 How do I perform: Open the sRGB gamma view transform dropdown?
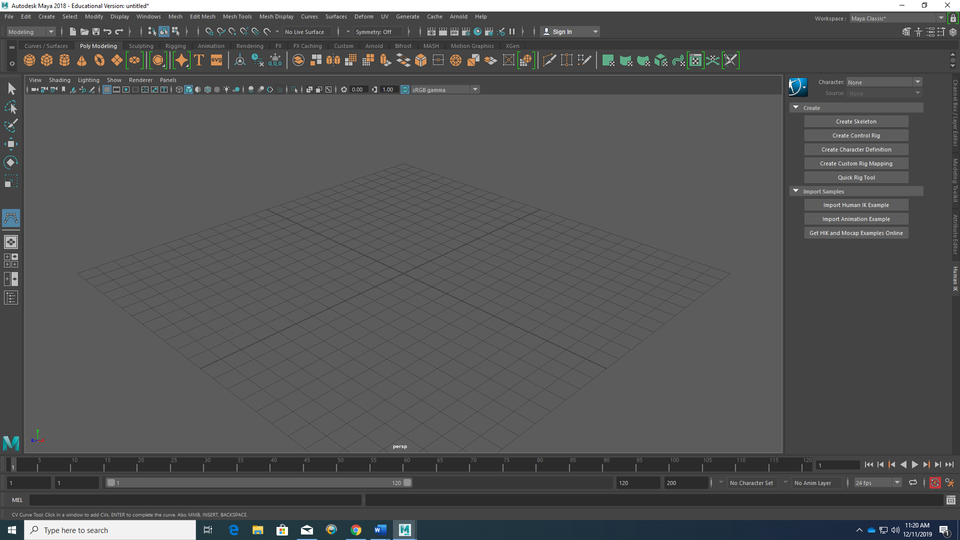coord(445,89)
